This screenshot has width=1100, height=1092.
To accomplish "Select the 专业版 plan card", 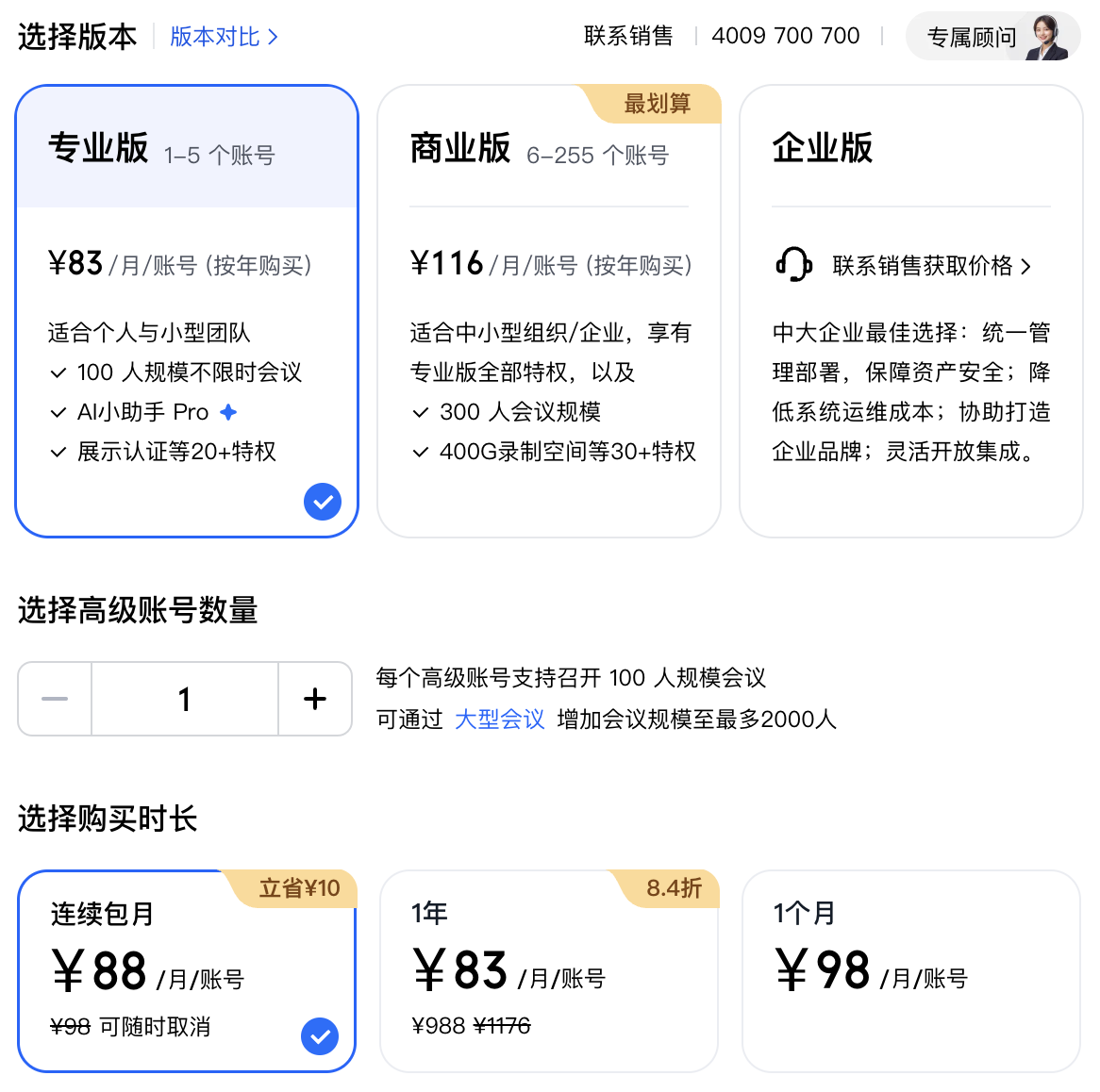I will (187, 311).
